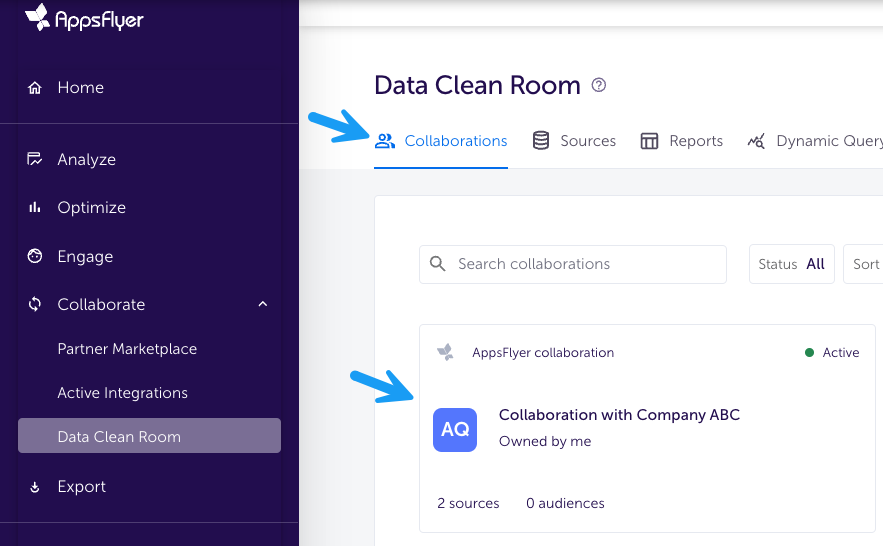Open the Home icon in sidebar
The width and height of the screenshot is (883, 546).
point(35,88)
